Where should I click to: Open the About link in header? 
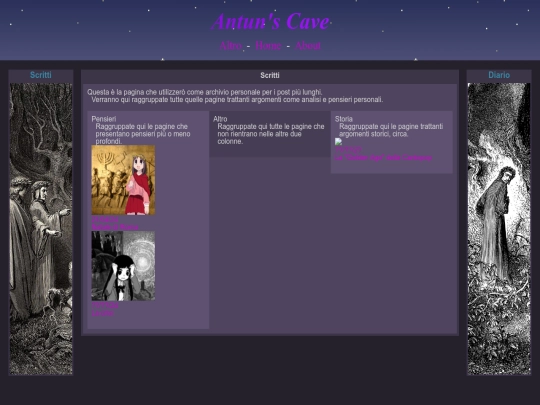coord(308,45)
